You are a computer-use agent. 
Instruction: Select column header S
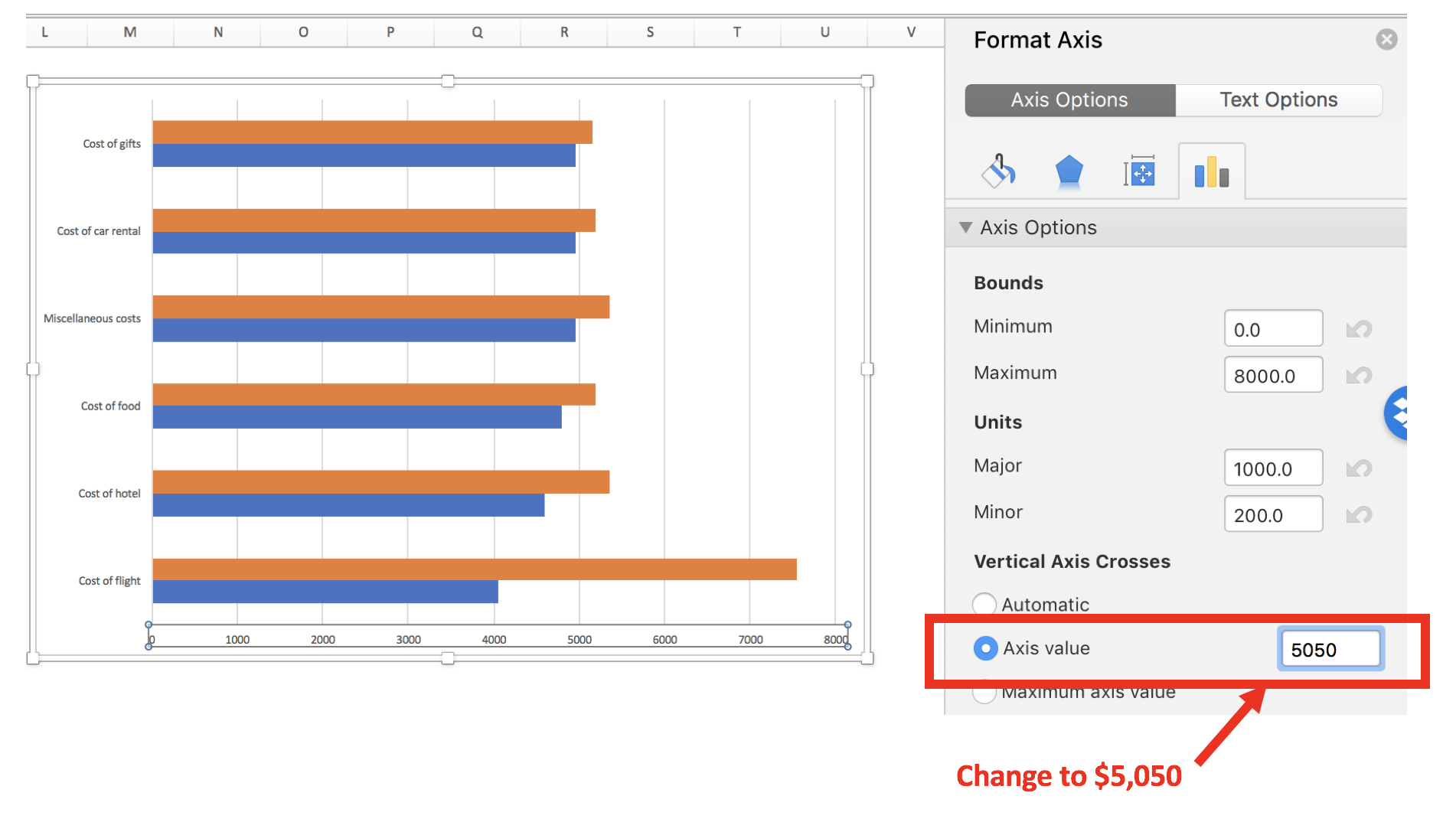click(x=651, y=32)
